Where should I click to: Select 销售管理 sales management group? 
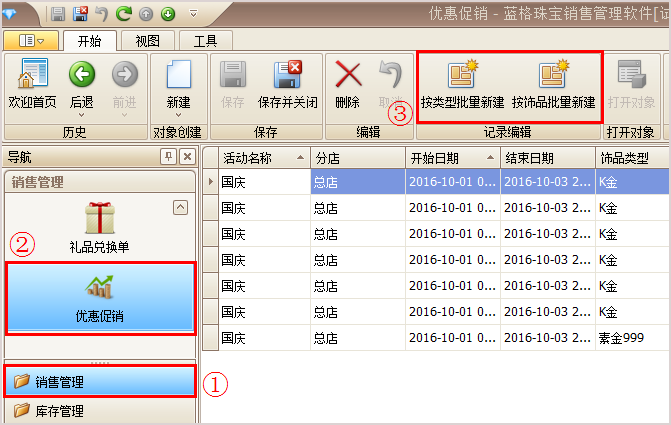click(x=99, y=381)
